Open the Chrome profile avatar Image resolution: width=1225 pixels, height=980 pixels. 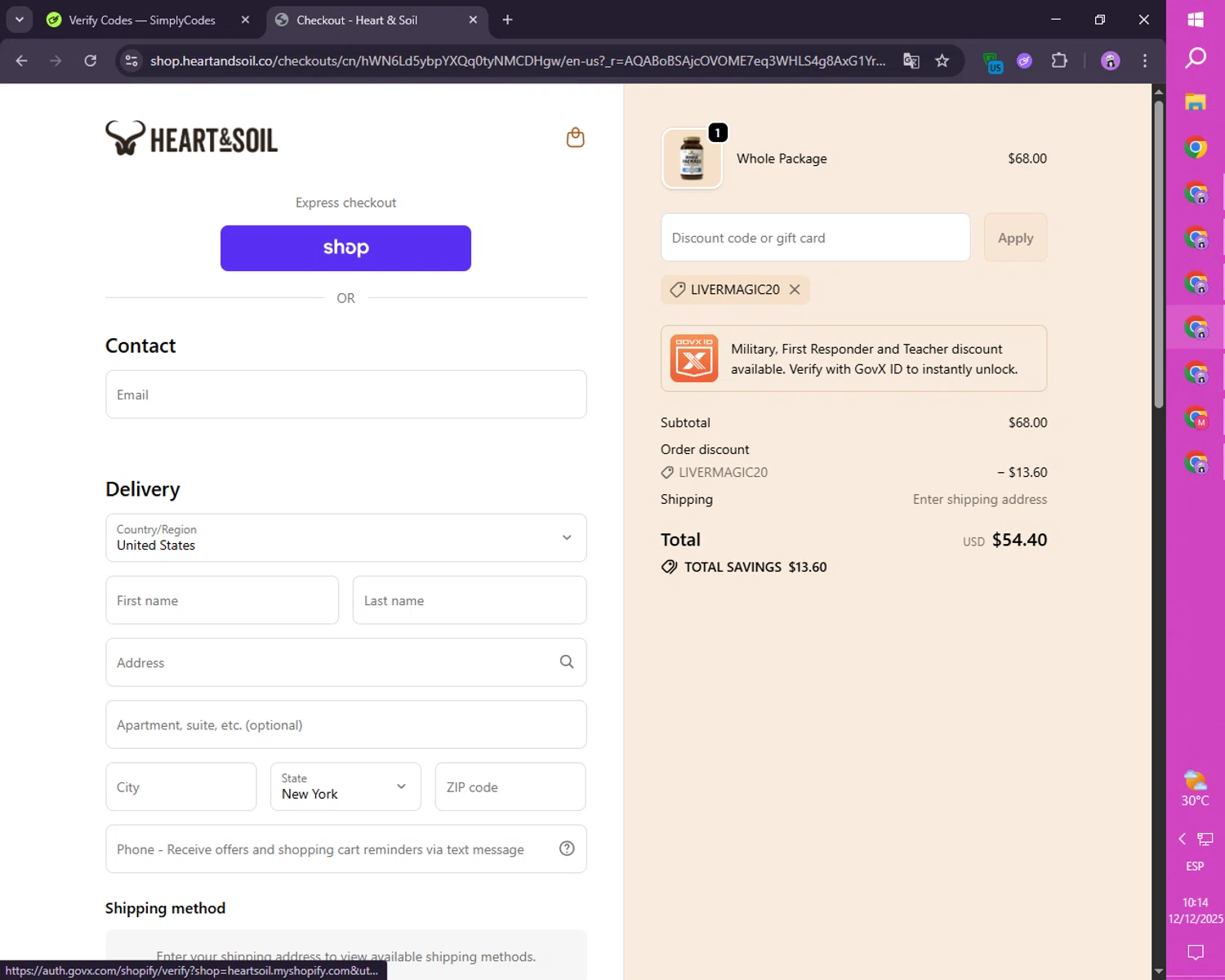coord(1110,60)
